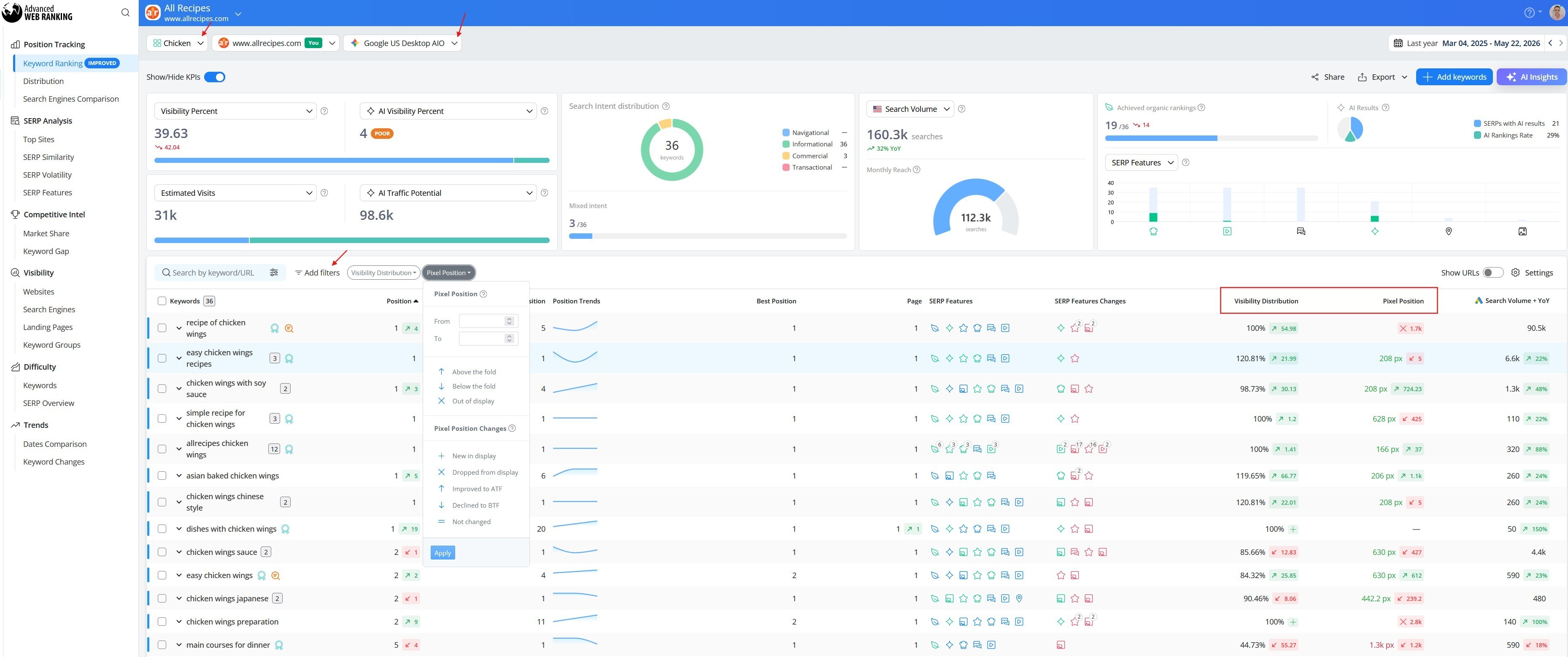The width and height of the screenshot is (1568, 657).
Task: Check the select-all Keywords checkbox
Action: click(x=162, y=301)
